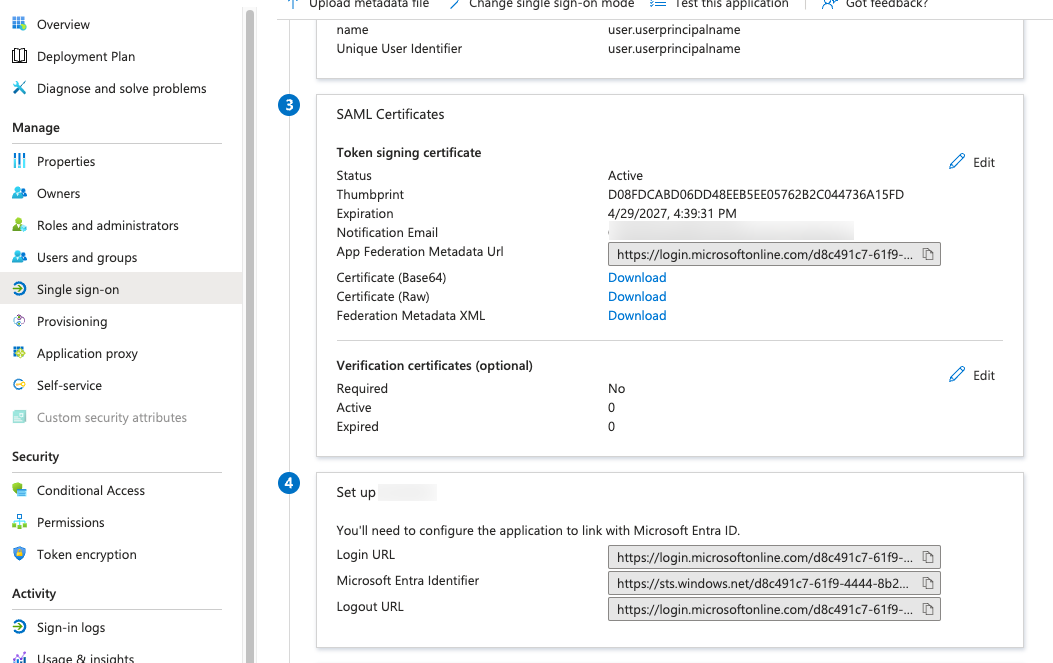
Task: Download Certificate (Base64)
Action: 637,277
